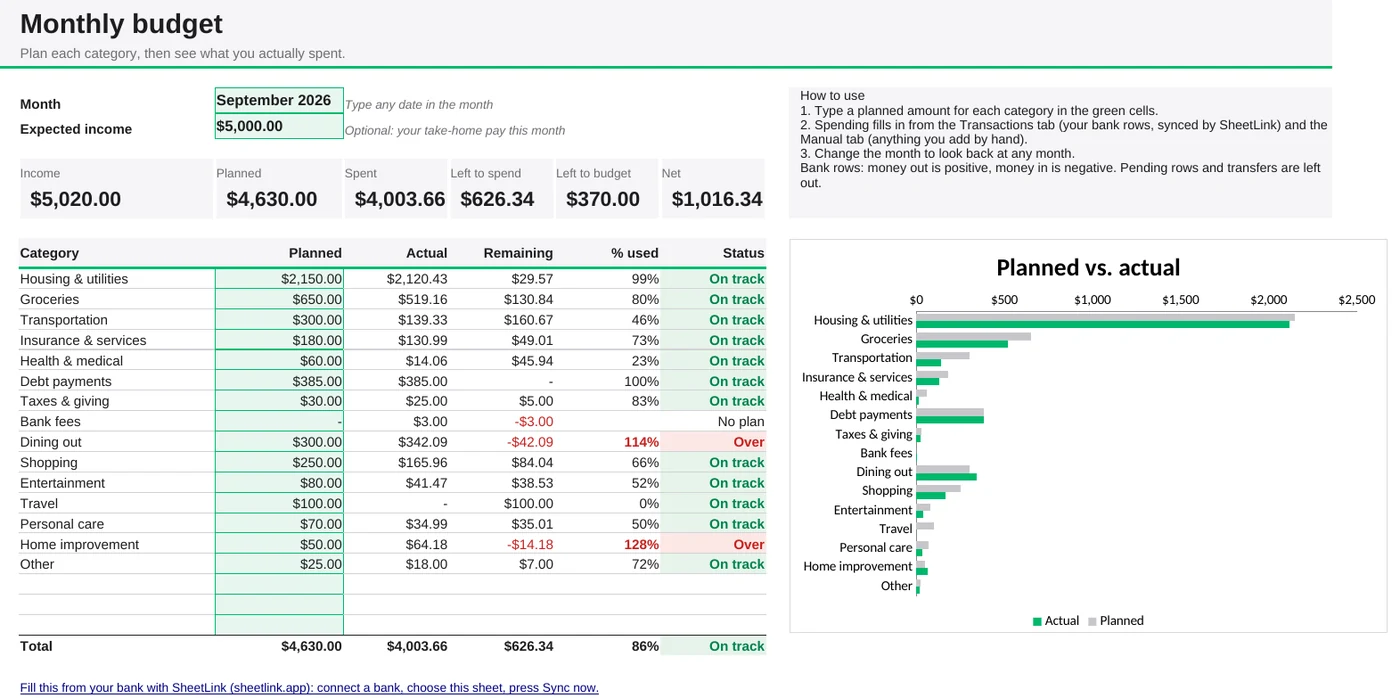
Task: Click the Actual legend entry in chart
Action: 1055,621
